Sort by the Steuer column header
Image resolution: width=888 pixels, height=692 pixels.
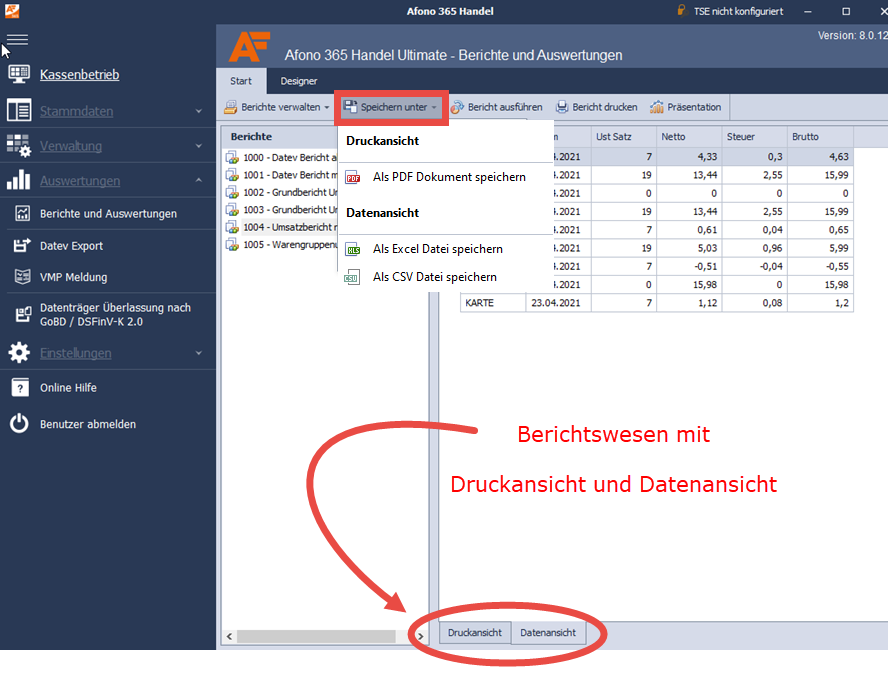click(755, 136)
